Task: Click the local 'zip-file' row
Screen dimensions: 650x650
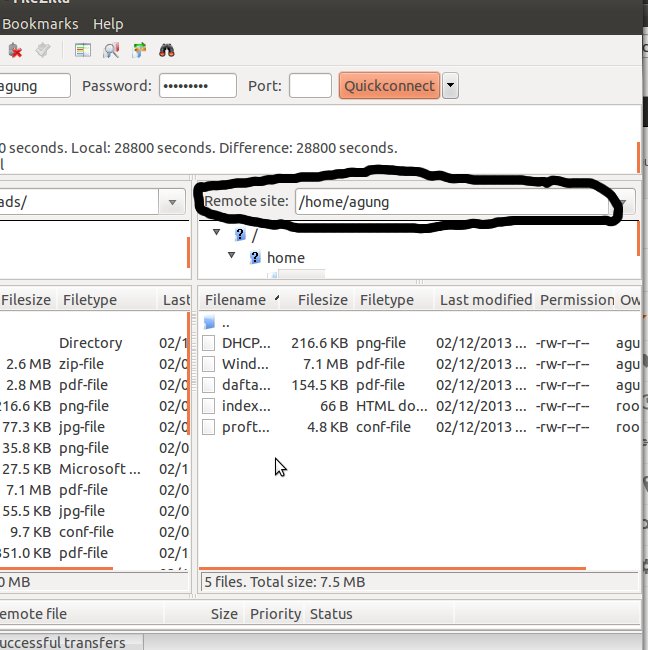Action: (x=81, y=364)
